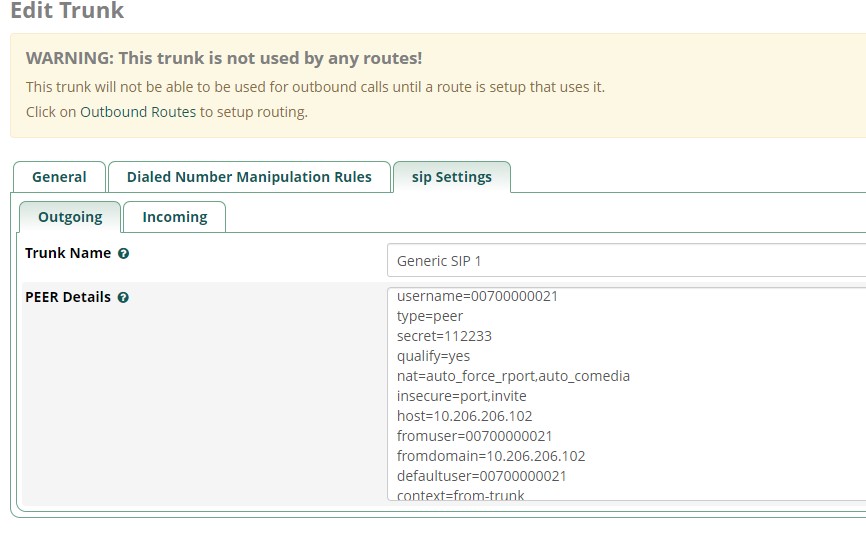866x554 pixels.
Task: Open the PEER Details help icon
Action: pos(124,298)
